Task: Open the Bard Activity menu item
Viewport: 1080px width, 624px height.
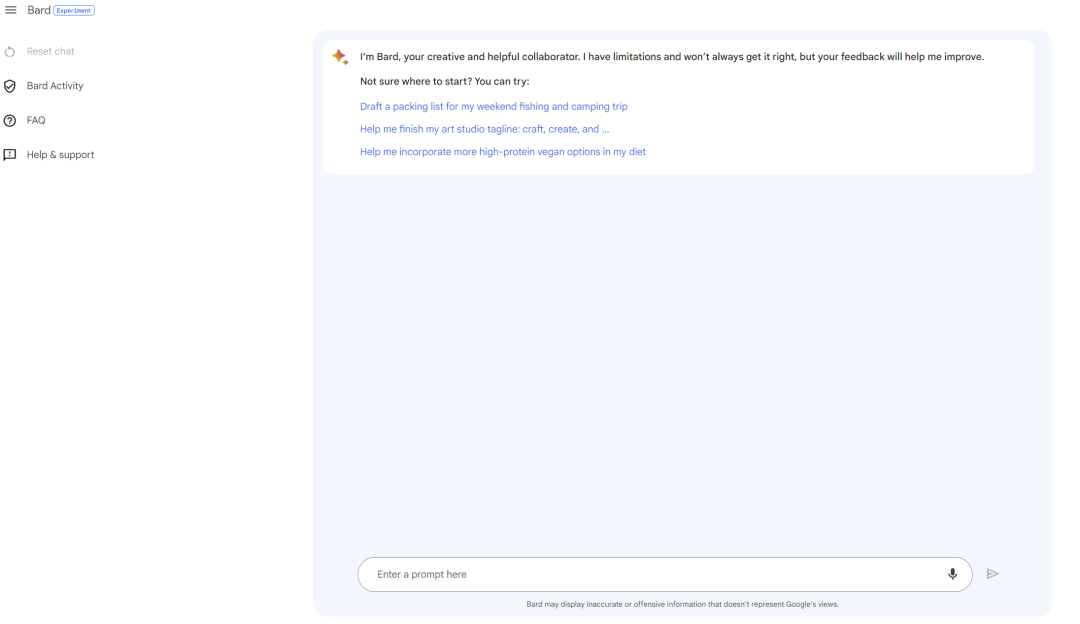Action: pos(55,86)
